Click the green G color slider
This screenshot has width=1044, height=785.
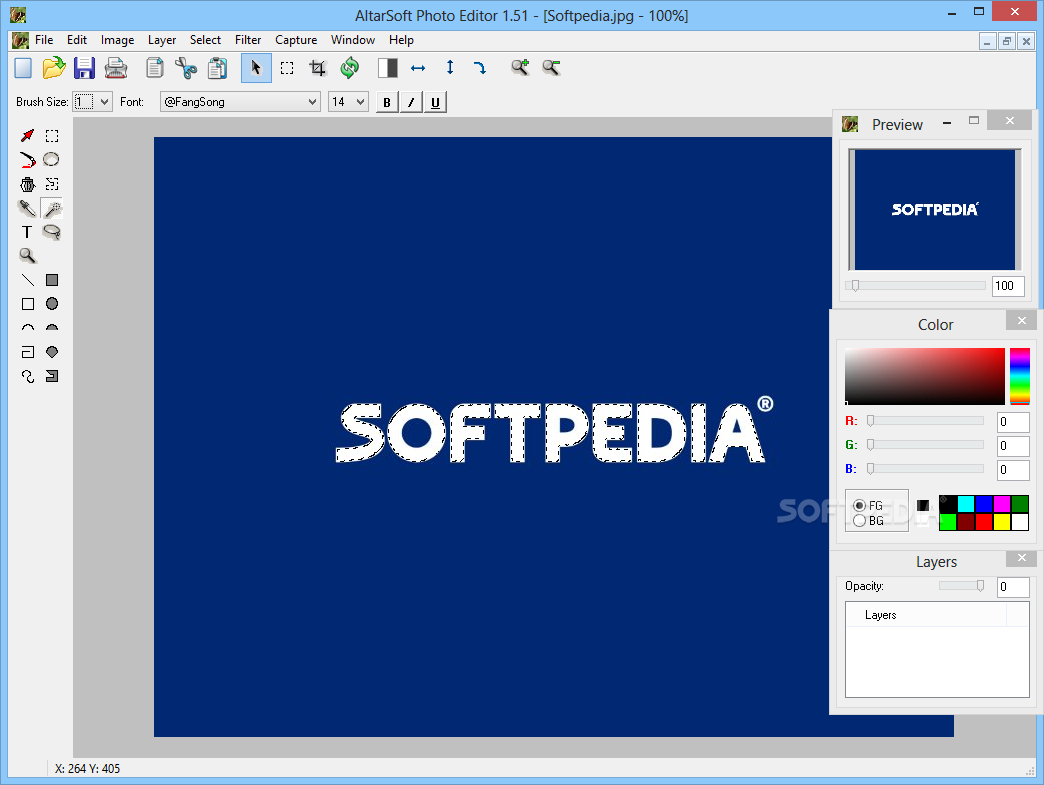(925, 445)
